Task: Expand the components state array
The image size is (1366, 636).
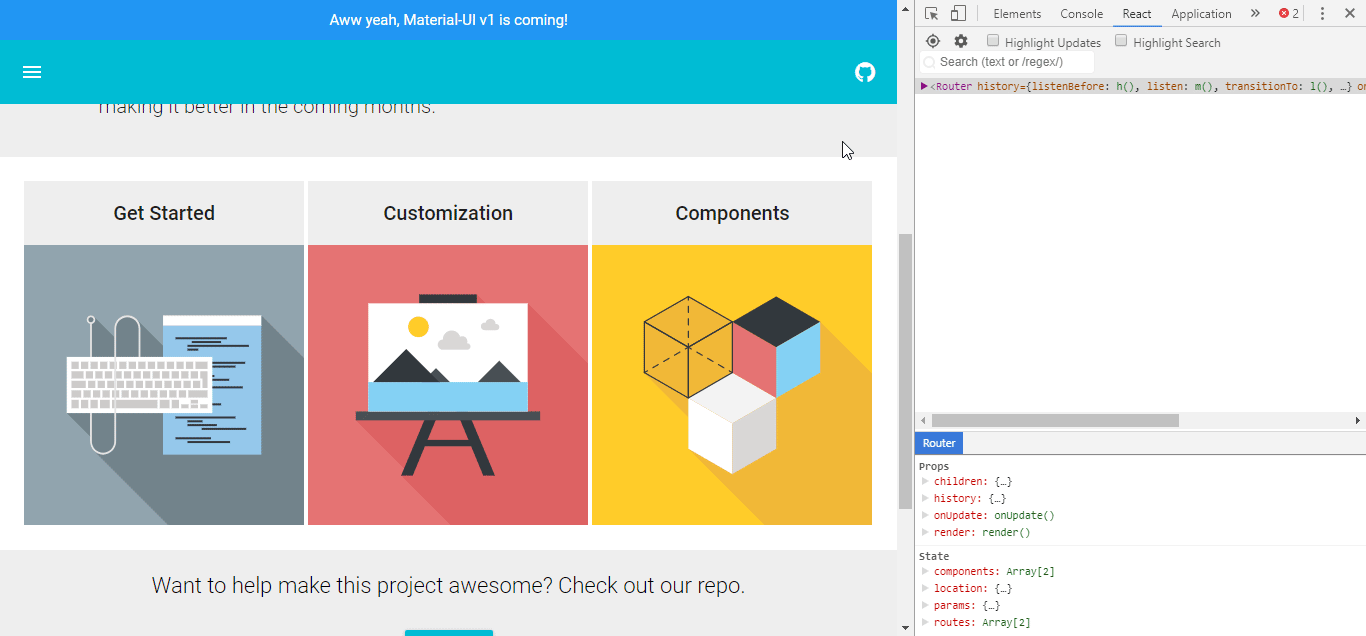Action: click(925, 572)
